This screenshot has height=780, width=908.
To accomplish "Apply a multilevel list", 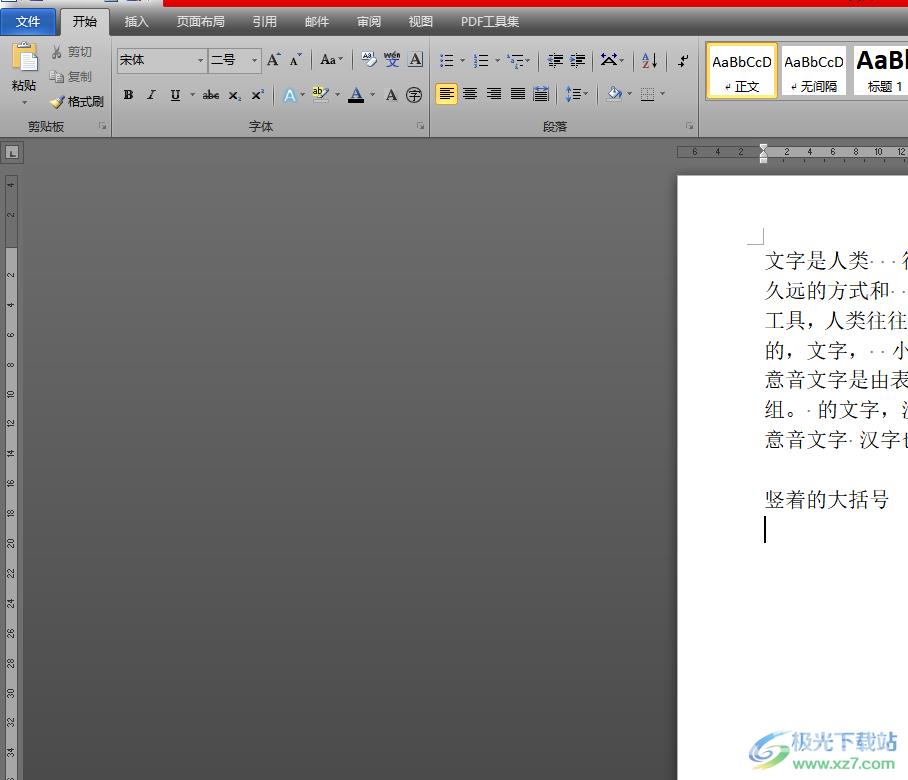I will (x=515, y=60).
